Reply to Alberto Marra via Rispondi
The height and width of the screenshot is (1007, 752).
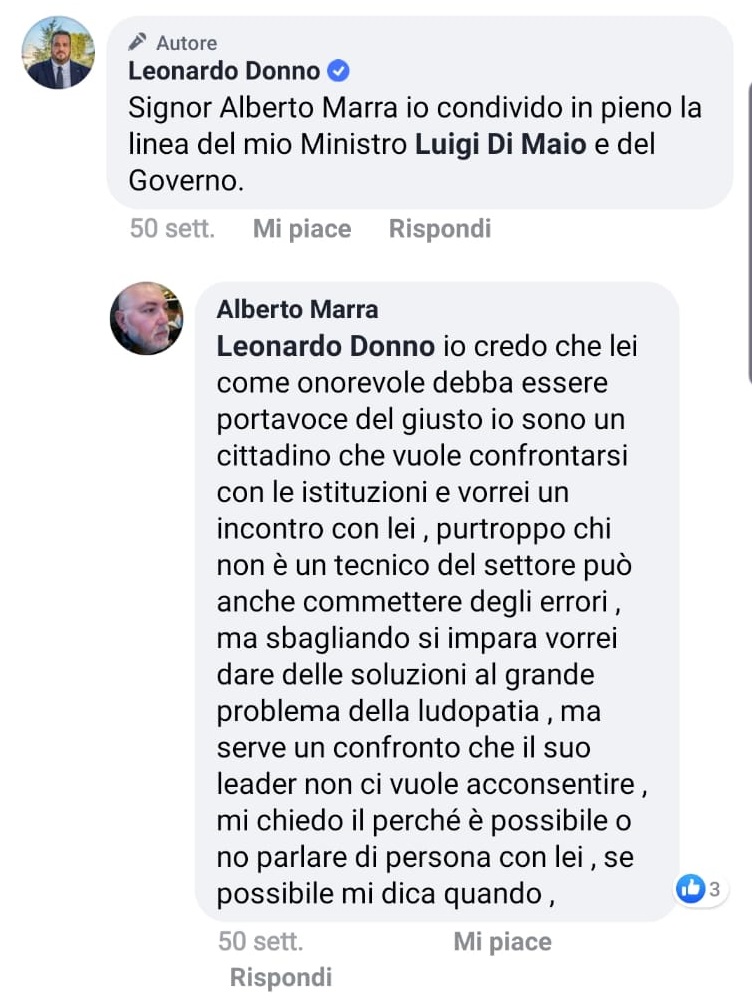pos(281,977)
